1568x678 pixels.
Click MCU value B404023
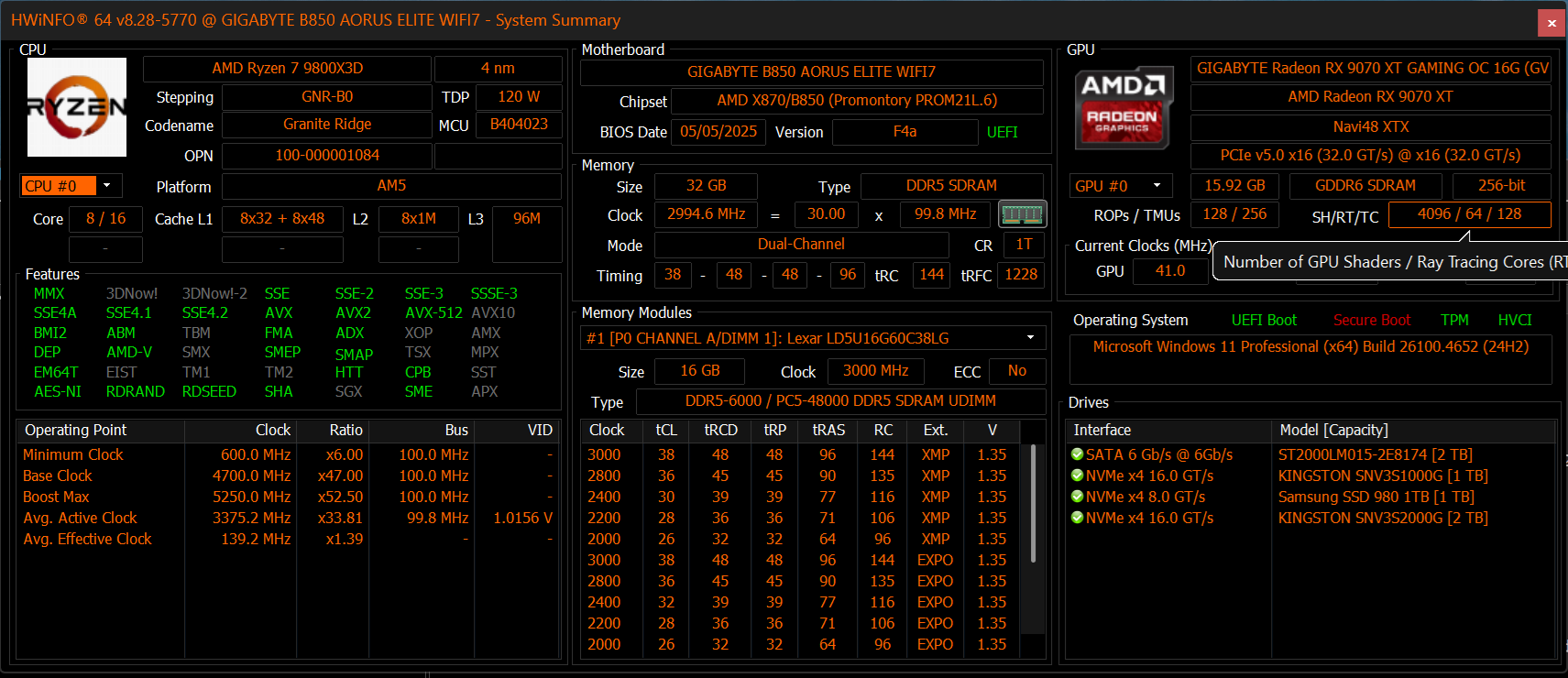519,125
